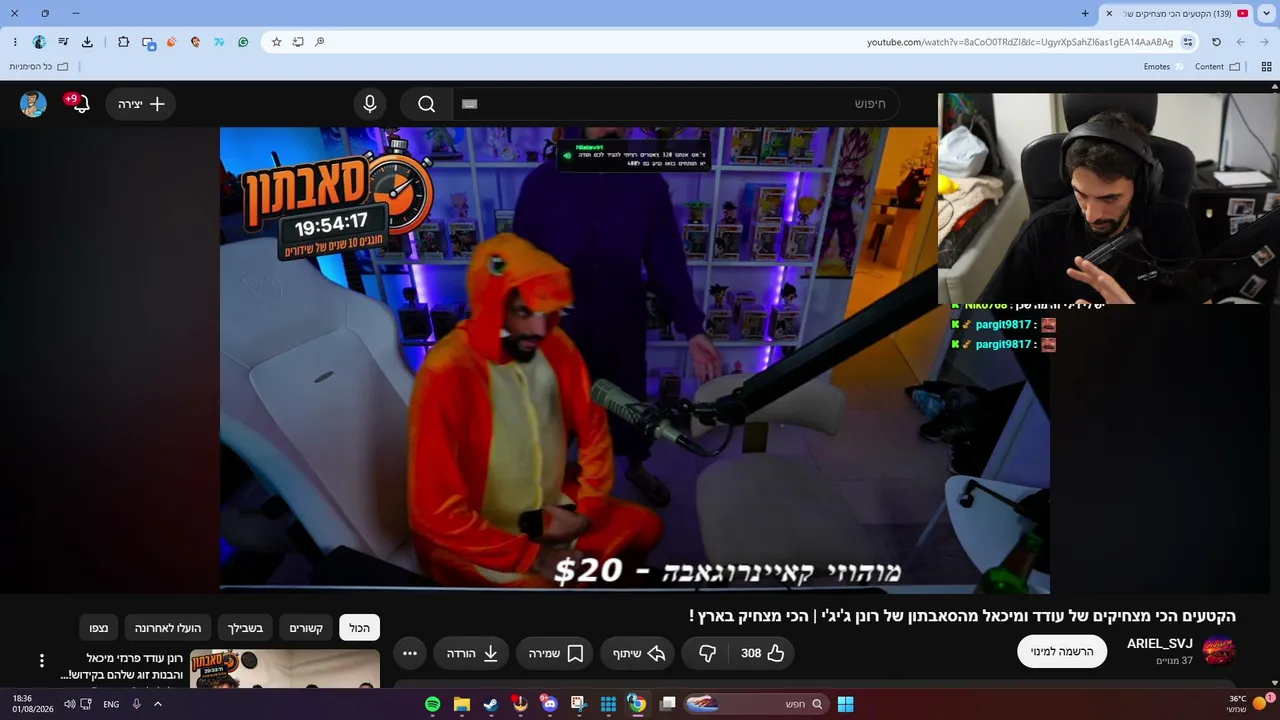Image resolution: width=1280 pixels, height=720 pixels.
Task: Open the ARIEL_SVJ channel name link
Action: point(1160,644)
